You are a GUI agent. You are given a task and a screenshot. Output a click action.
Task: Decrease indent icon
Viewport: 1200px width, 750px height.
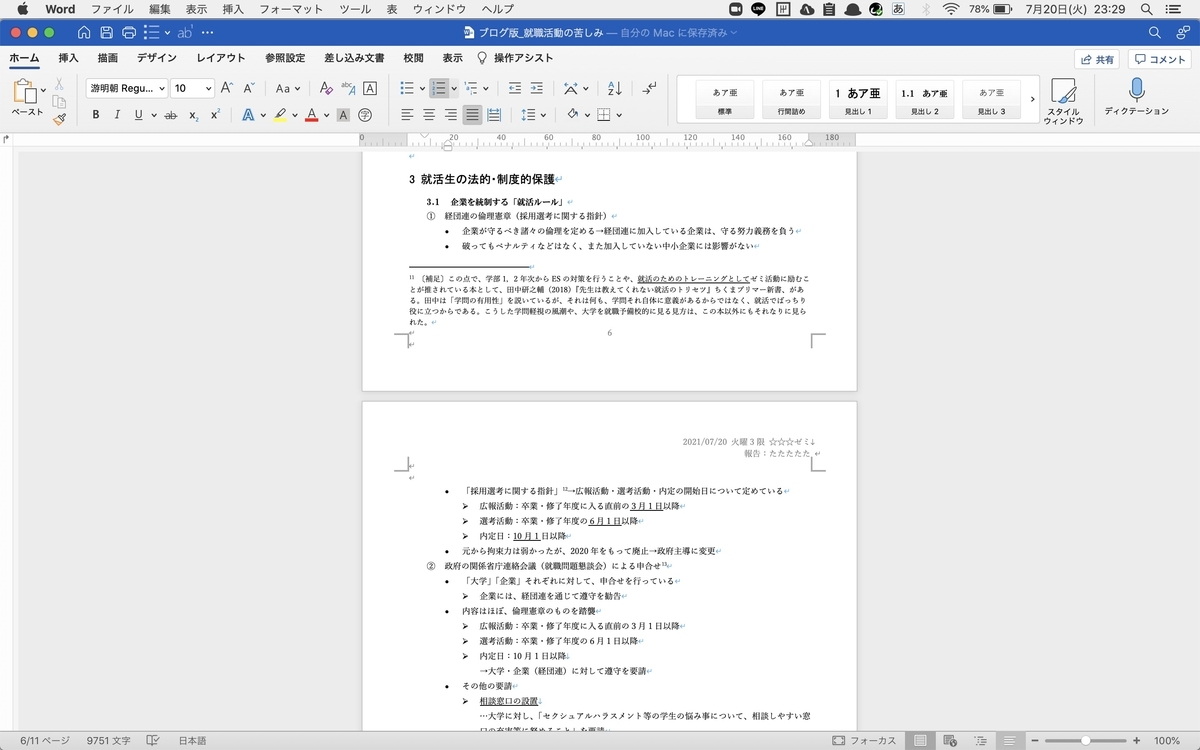(x=515, y=89)
